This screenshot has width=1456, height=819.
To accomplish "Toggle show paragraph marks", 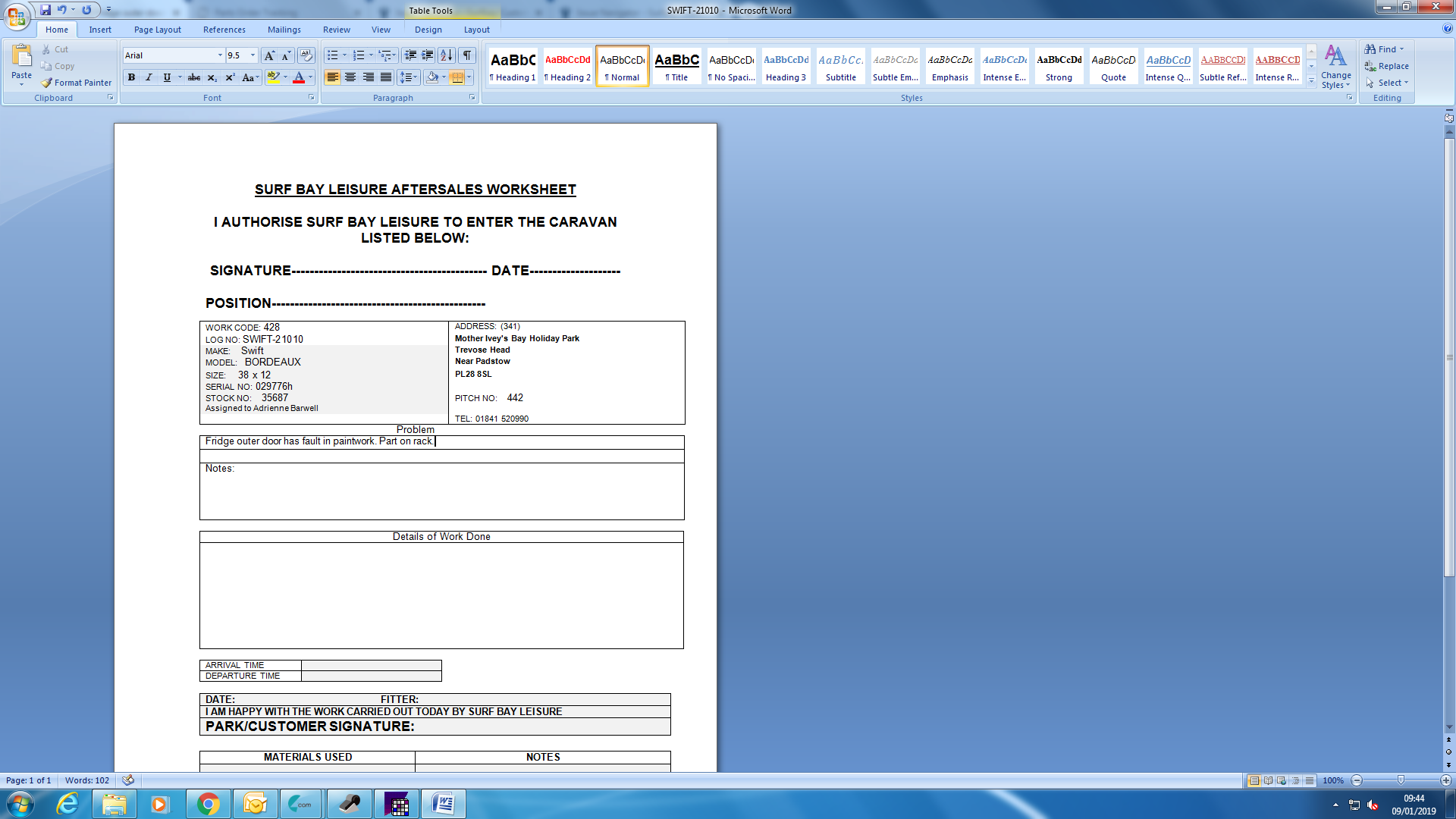I will coord(467,55).
